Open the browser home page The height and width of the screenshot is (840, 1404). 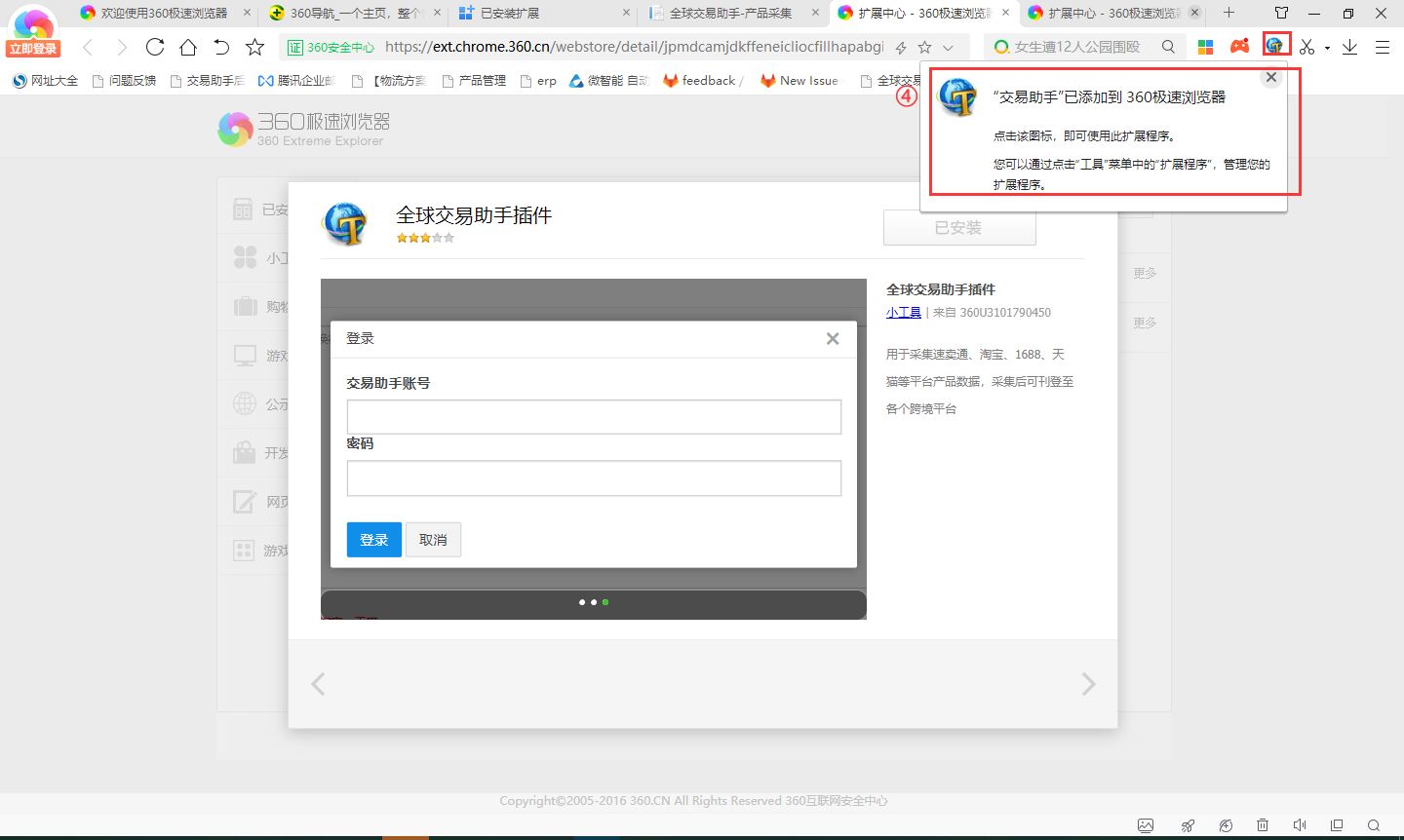[x=188, y=47]
